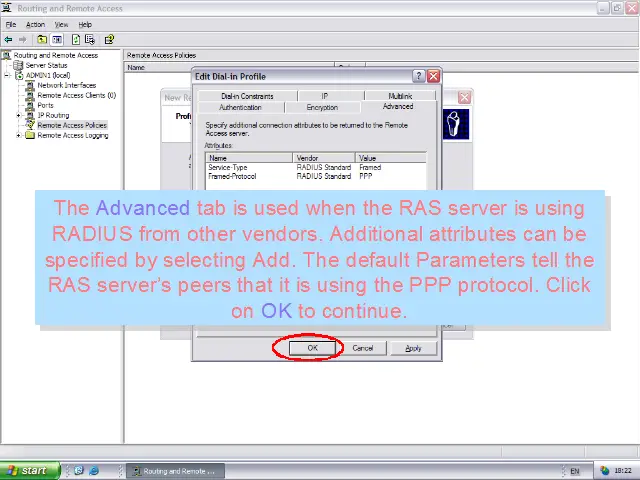
Task: Toggle the Show/Hide console tree icon
Action: pos(57,40)
